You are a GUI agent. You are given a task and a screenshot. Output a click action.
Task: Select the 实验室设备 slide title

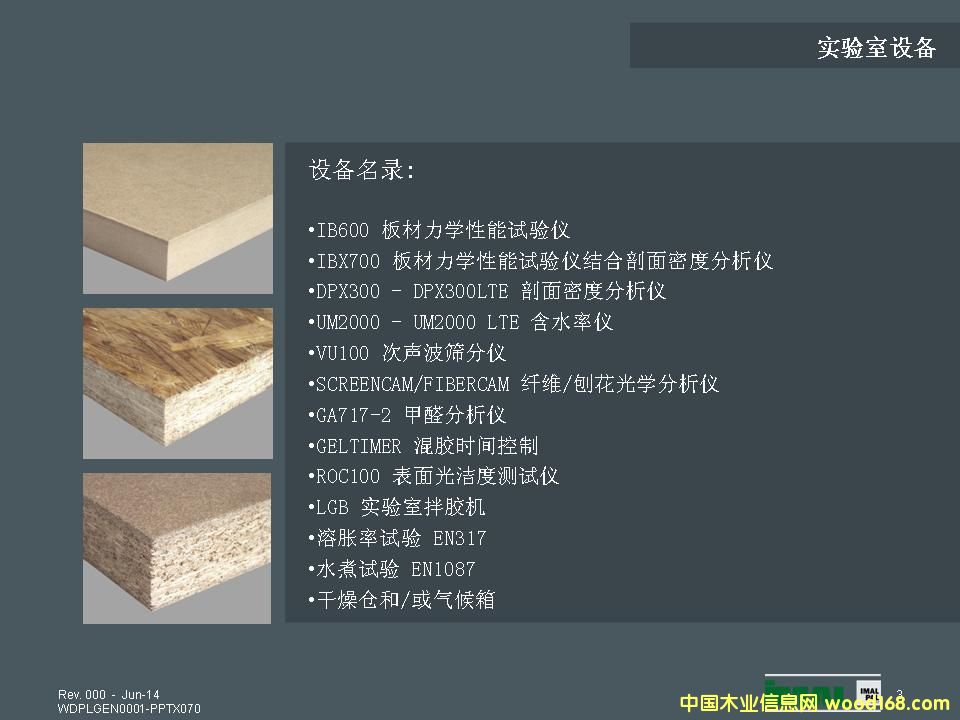876,48
